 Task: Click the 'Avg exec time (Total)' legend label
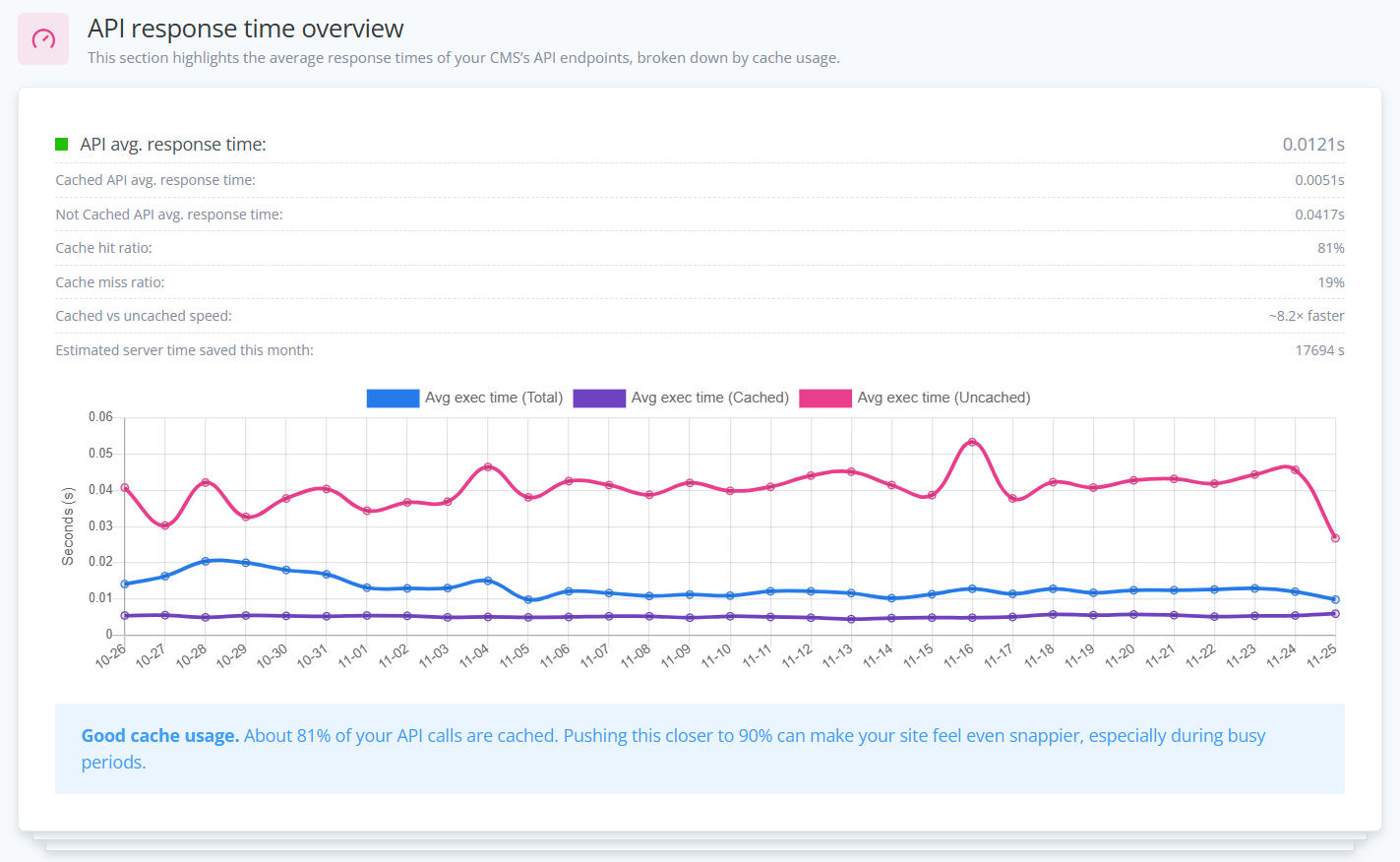494,398
